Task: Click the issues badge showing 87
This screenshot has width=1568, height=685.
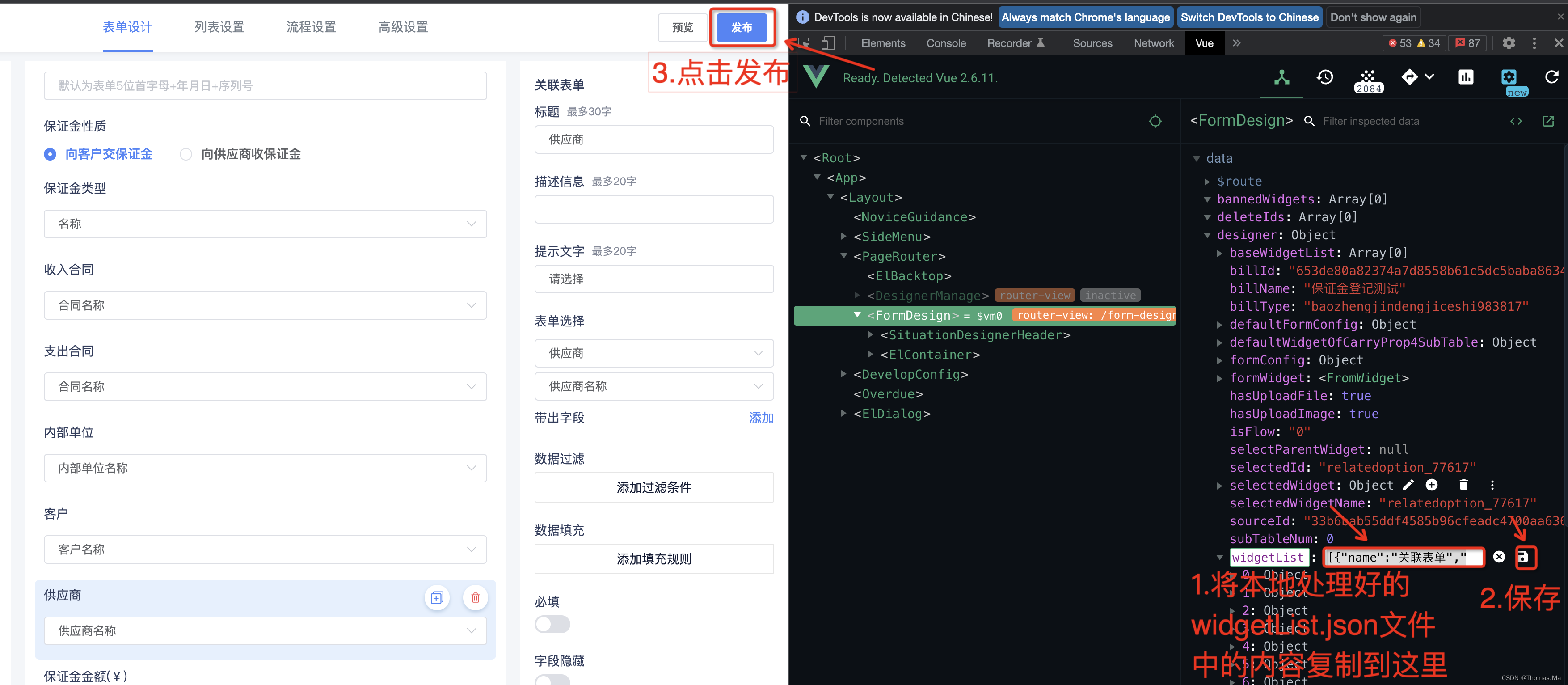Action: [x=1467, y=43]
